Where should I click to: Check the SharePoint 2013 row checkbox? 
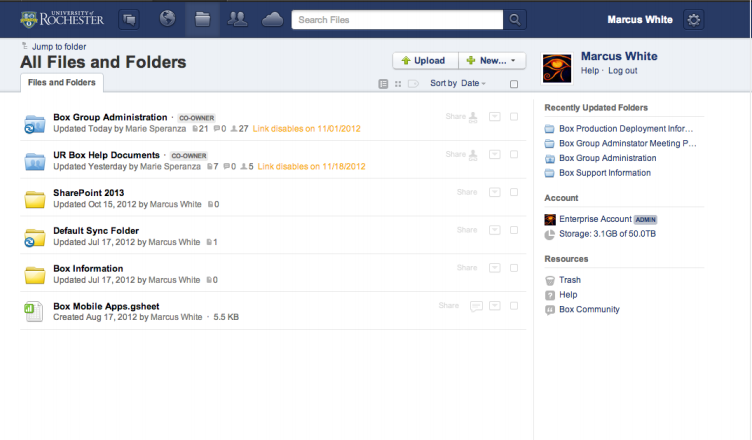coord(514,192)
